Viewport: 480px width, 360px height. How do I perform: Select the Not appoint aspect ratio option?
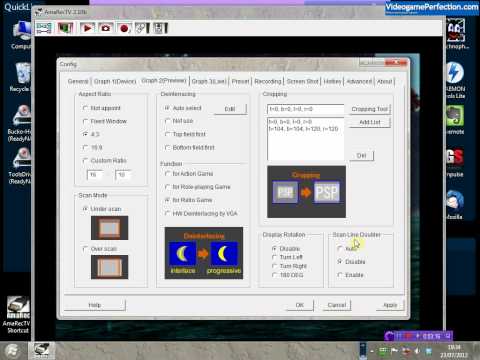click(101, 108)
